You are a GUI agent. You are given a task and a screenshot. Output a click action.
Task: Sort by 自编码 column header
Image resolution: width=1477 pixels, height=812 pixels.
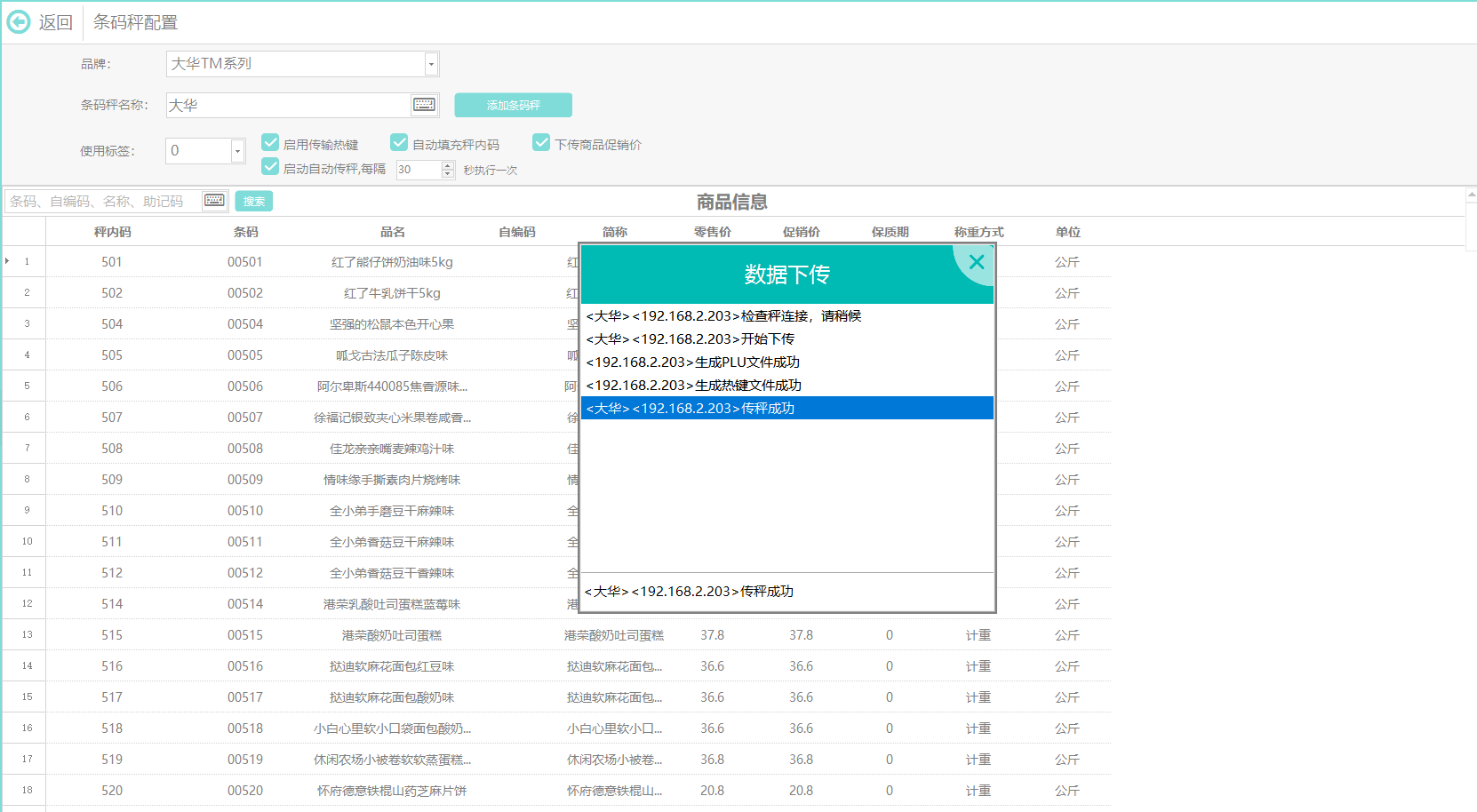516,232
